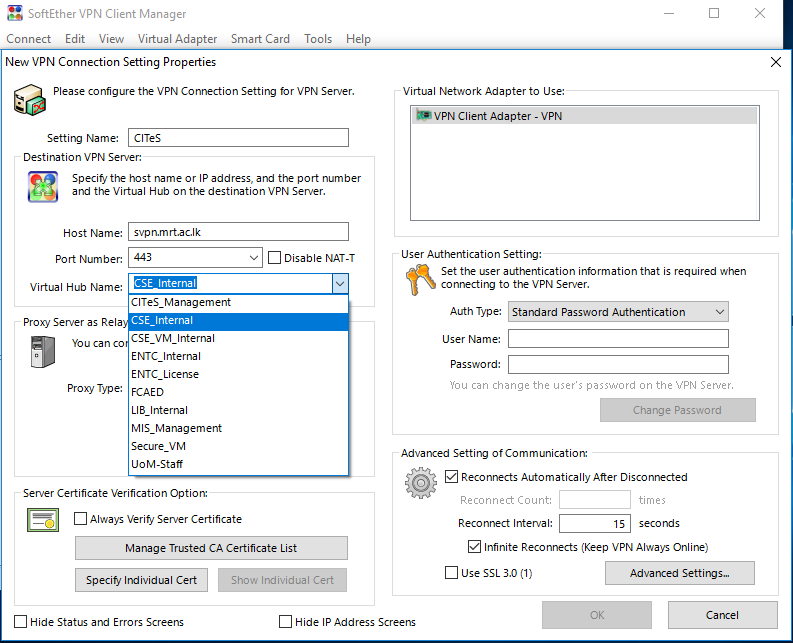Click the VPN server computer icon
The width and height of the screenshot is (793, 643).
pyautogui.click(x=29, y=100)
